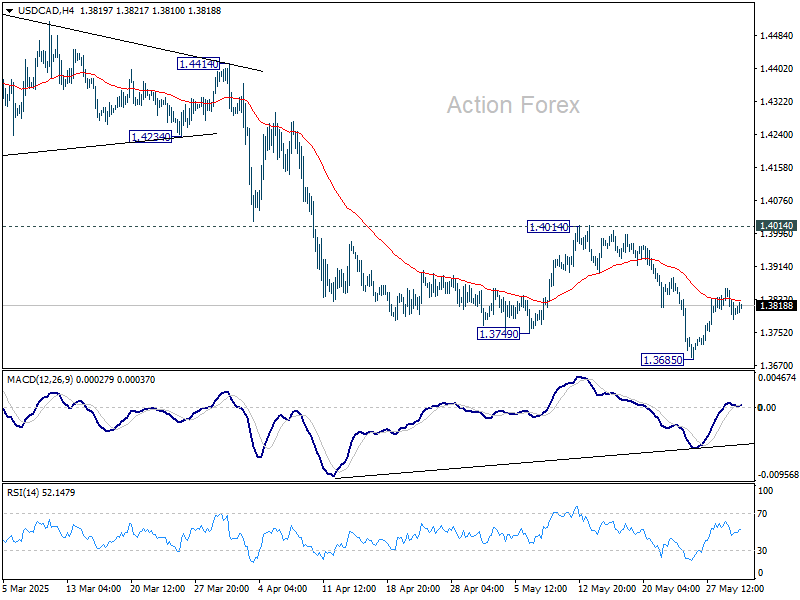800x600 pixels.
Task: Click the 1.44840 price axis value
Action: [x=777, y=36]
